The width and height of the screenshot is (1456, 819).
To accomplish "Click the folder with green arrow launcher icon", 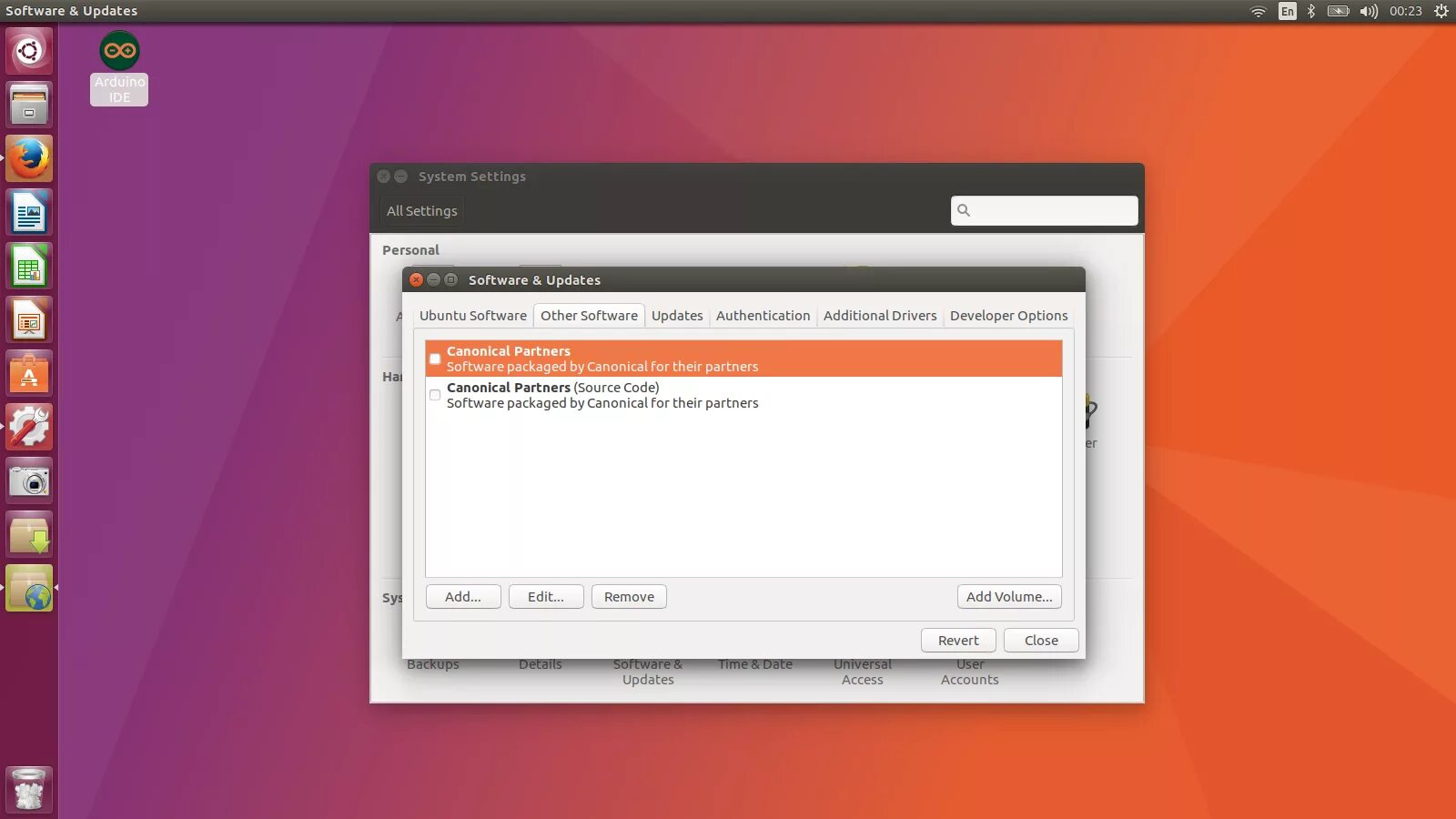I will pos(29,535).
